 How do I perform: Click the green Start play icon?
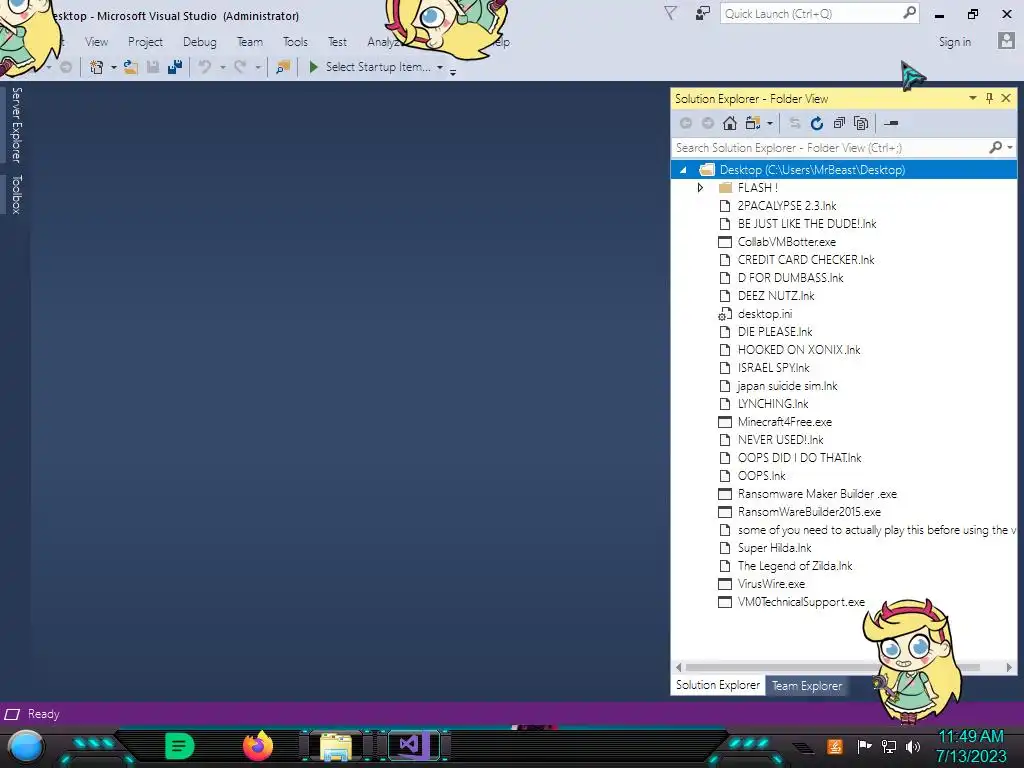[313, 67]
